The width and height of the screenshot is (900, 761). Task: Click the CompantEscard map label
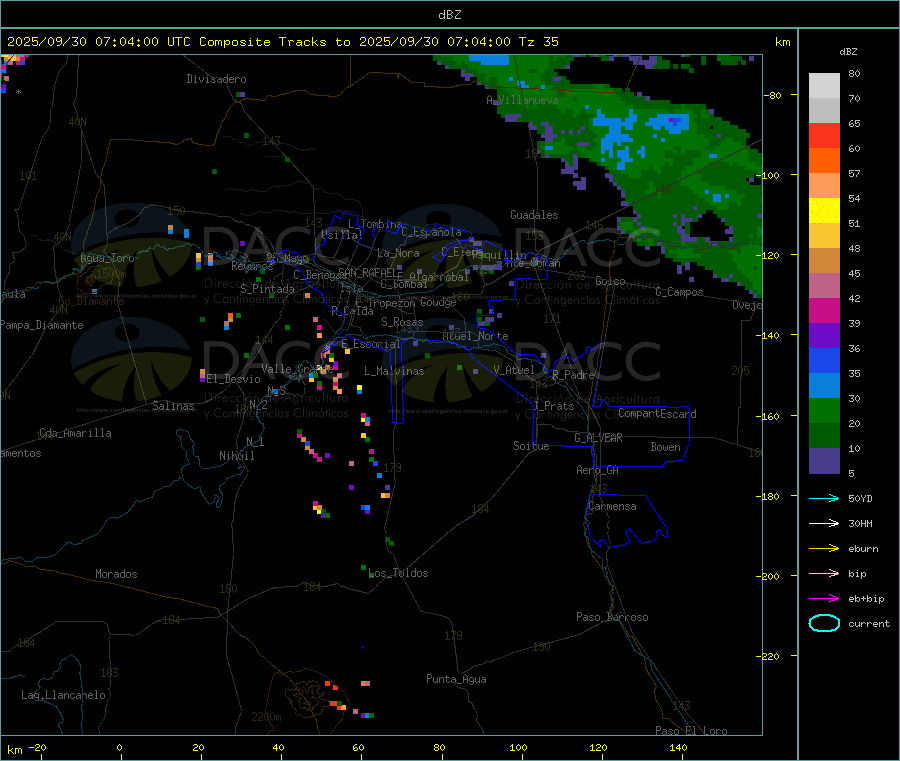click(658, 414)
